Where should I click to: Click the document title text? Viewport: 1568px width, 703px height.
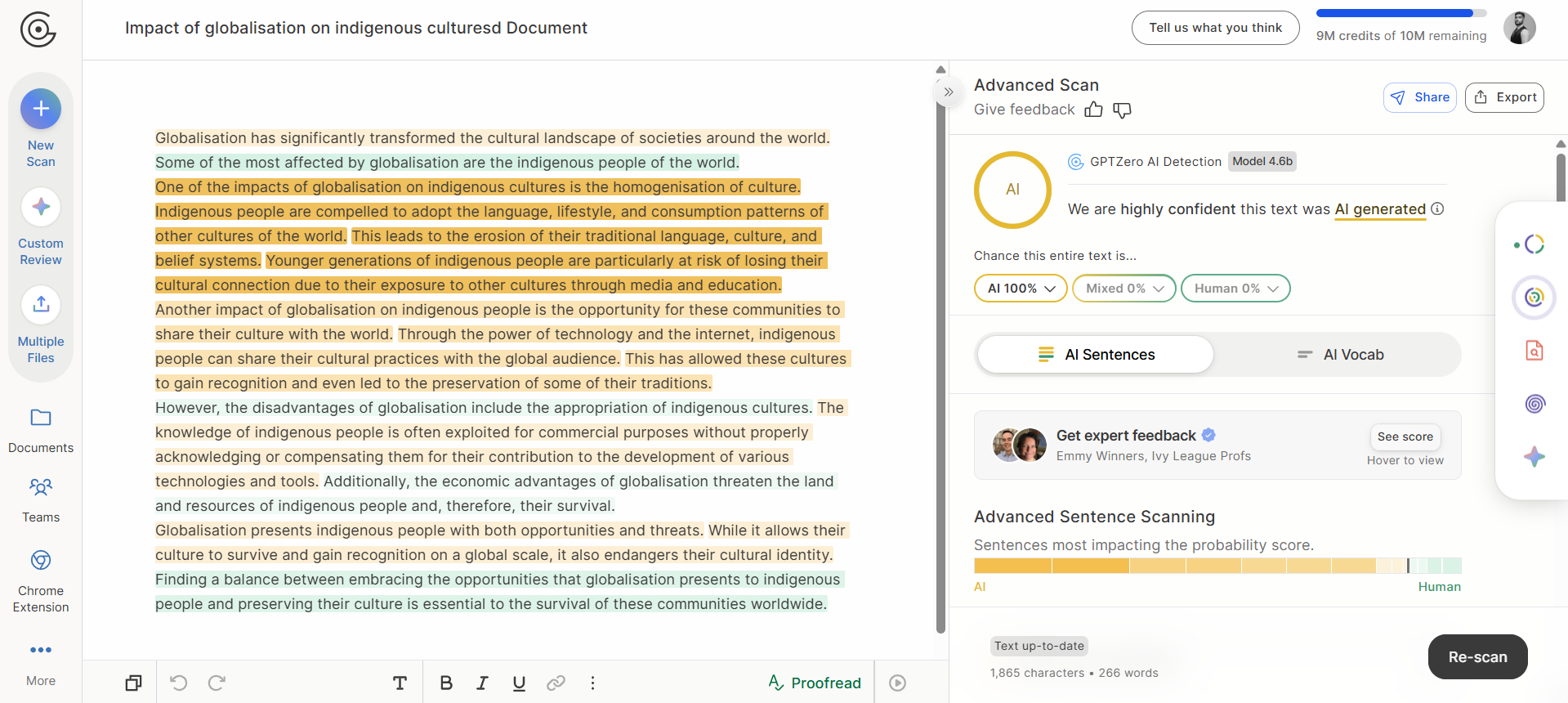356,28
